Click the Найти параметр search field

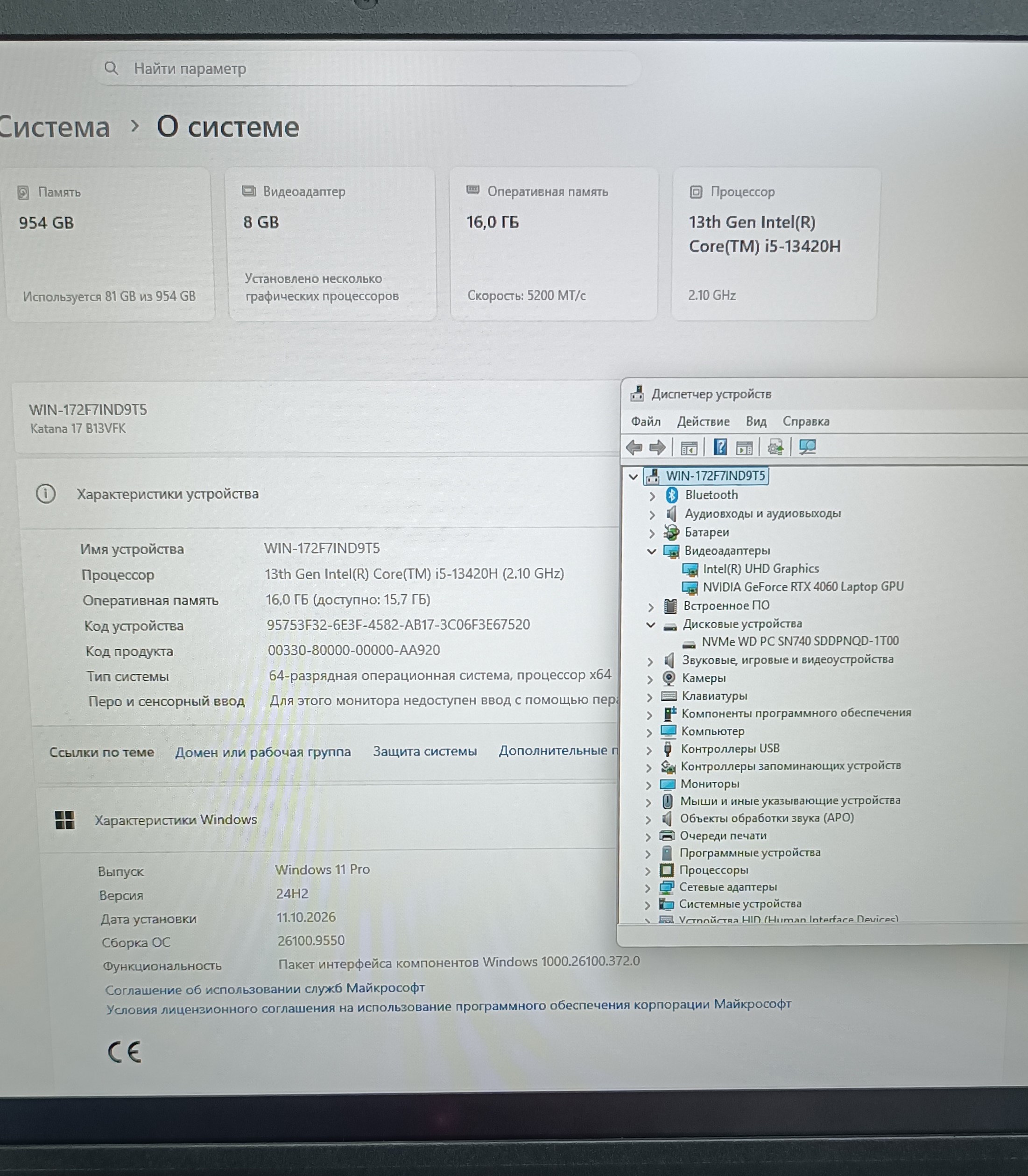point(366,69)
